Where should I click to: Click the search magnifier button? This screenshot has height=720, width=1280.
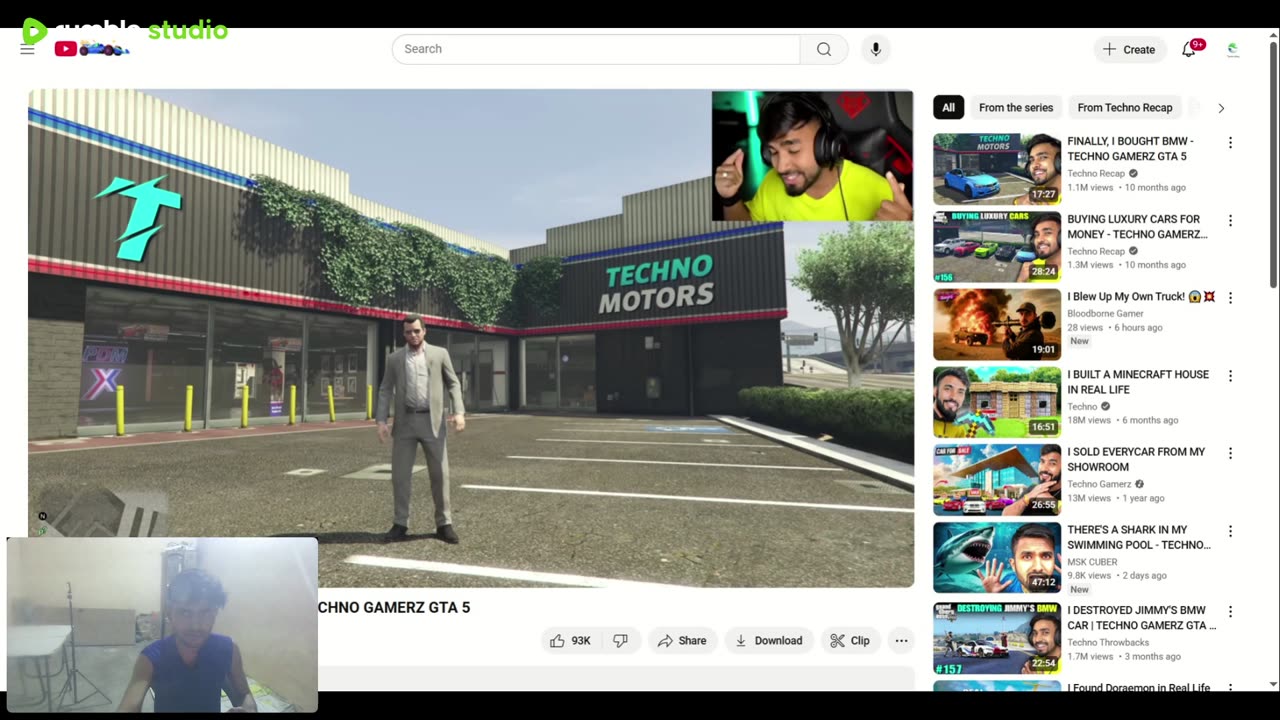coord(824,49)
